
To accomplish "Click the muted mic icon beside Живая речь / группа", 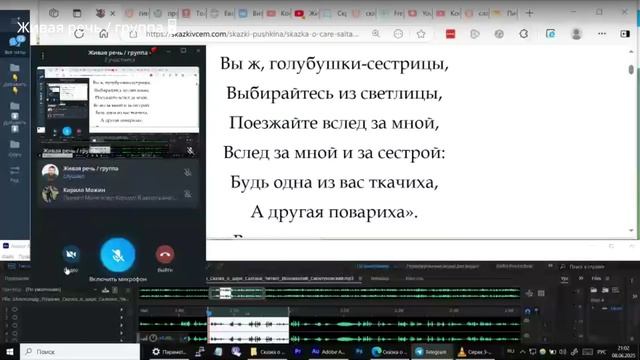I will 188,173.
